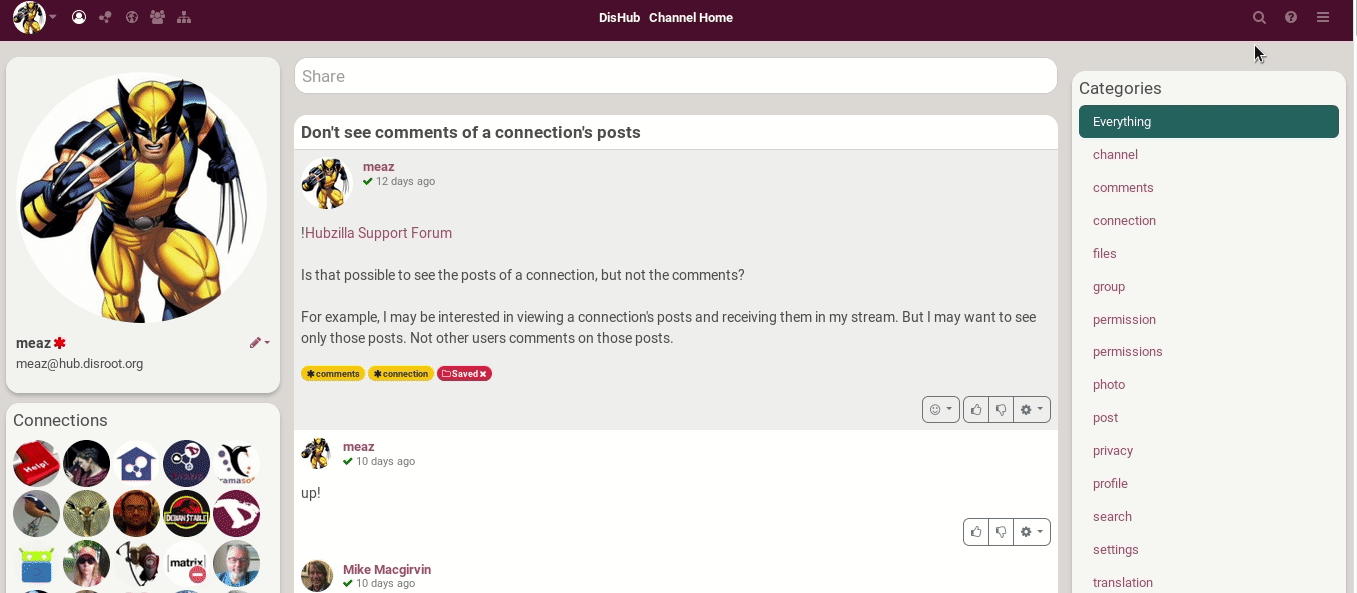Open the gear options dropdown on main post
Viewport: 1357px width, 593px height.
(1032, 409)
